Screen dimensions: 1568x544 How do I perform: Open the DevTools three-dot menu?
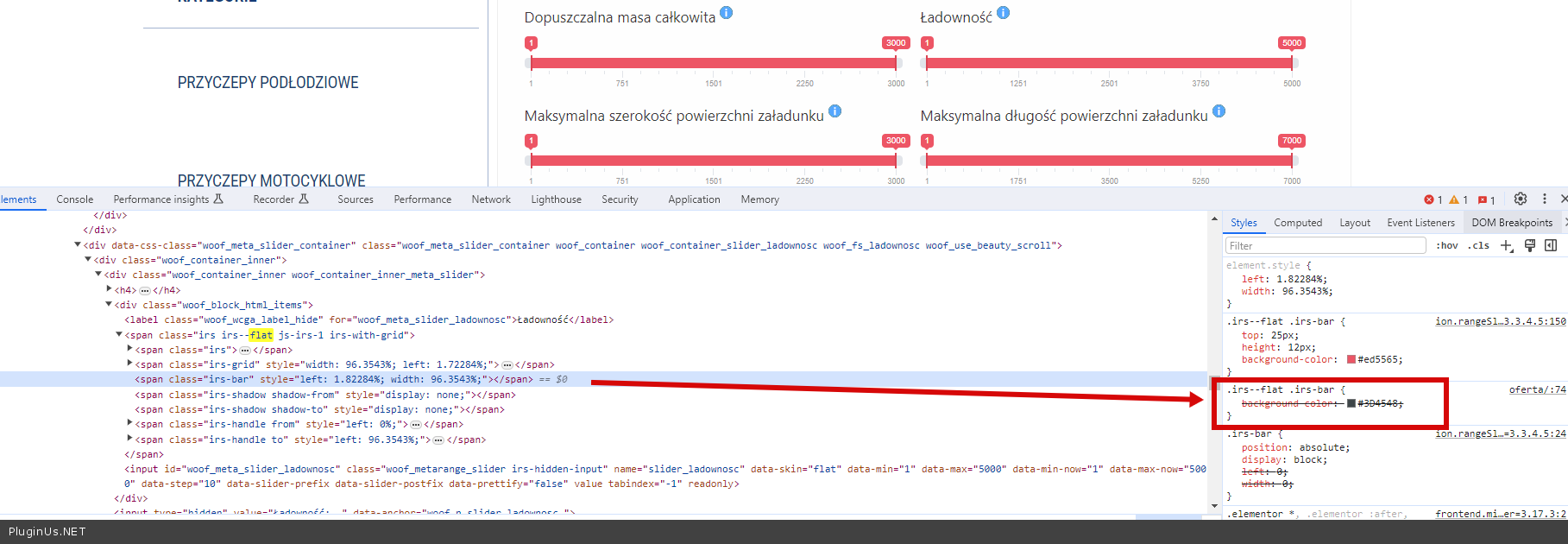pyautogui.click(x=1545, y=199)
